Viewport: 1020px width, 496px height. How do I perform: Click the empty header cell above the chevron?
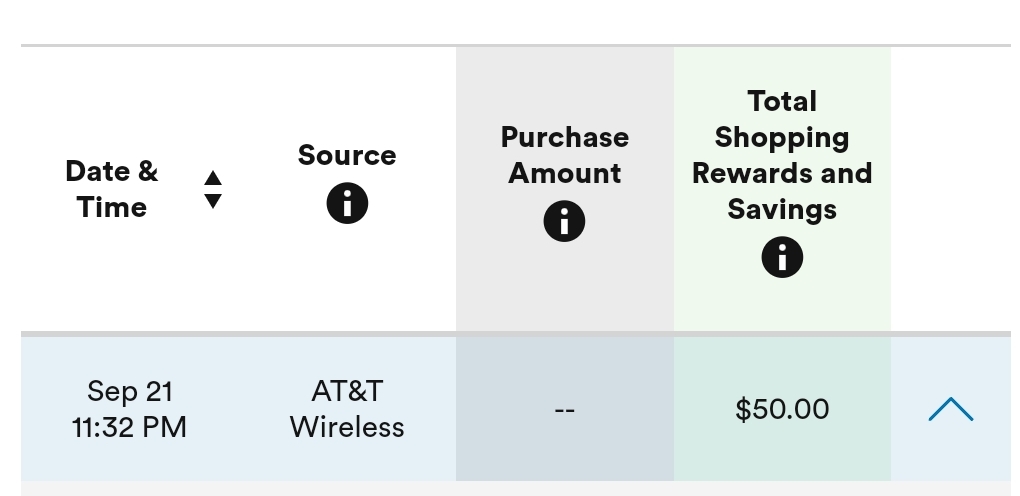(950, 189)
